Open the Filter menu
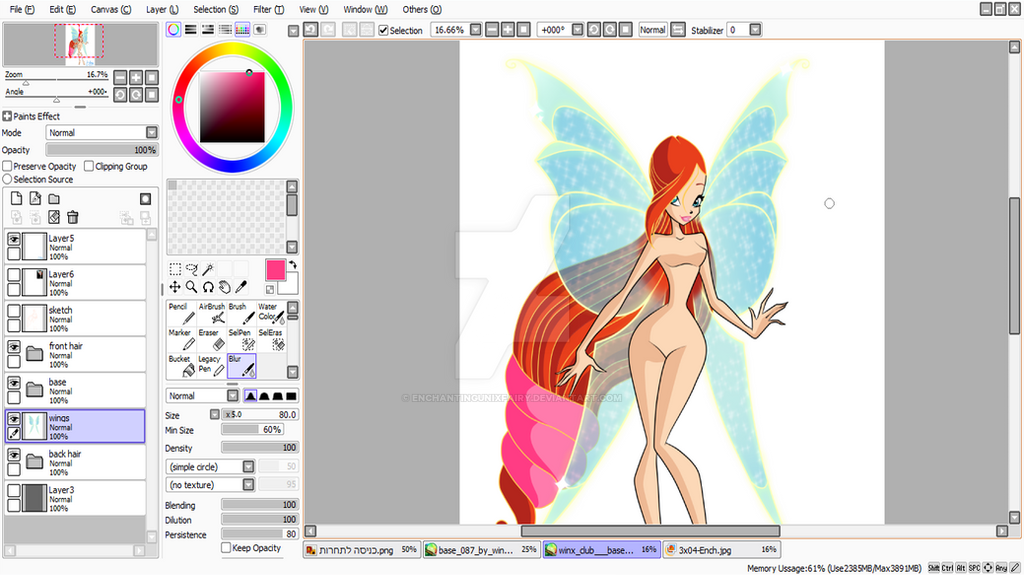Viewport: 1024px width, 575px height. point(268,9)
